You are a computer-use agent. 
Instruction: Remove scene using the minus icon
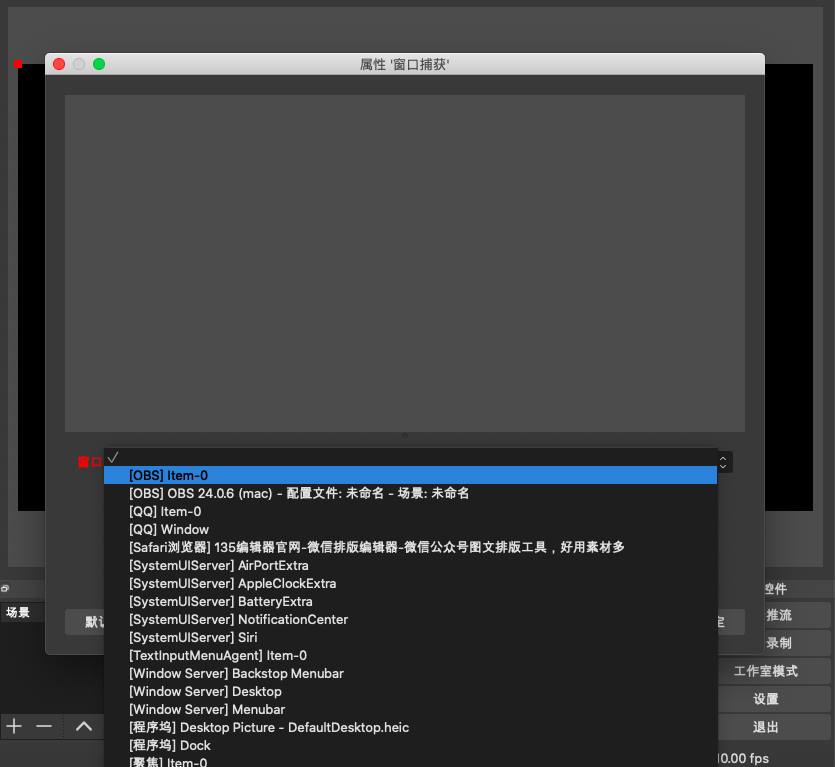44,726
